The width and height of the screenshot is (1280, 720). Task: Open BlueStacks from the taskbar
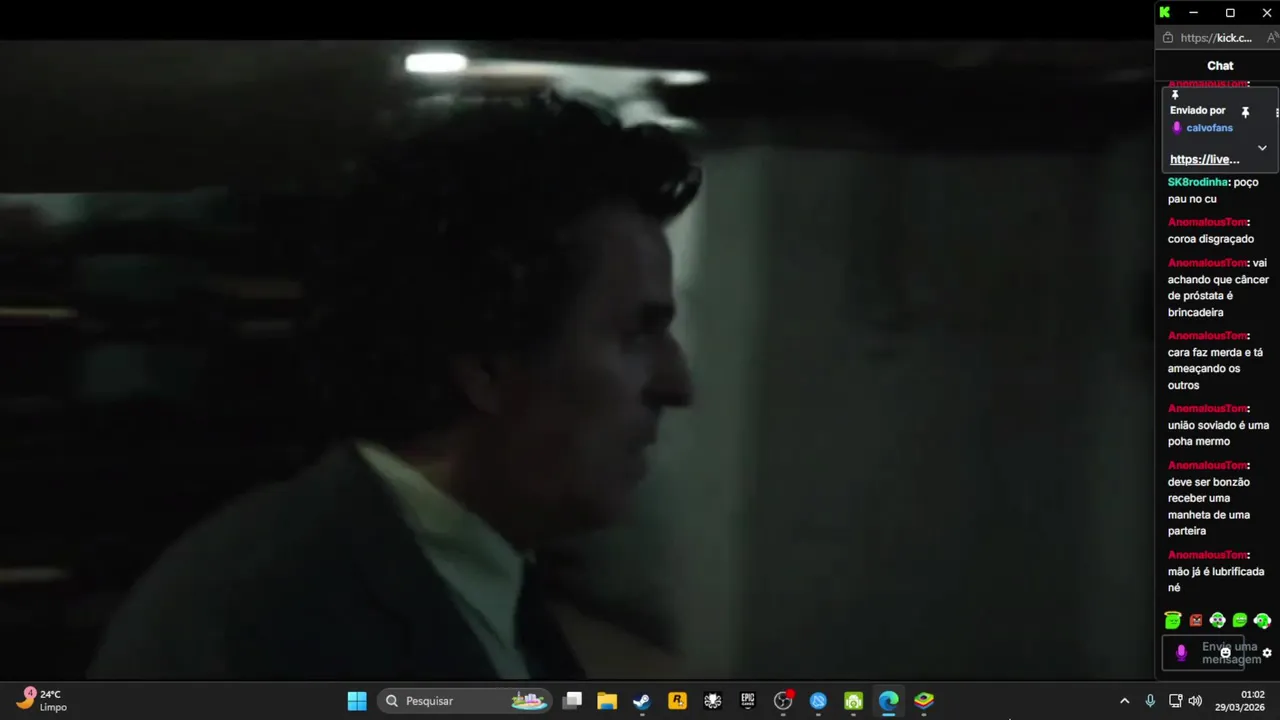tap(924, 701)
